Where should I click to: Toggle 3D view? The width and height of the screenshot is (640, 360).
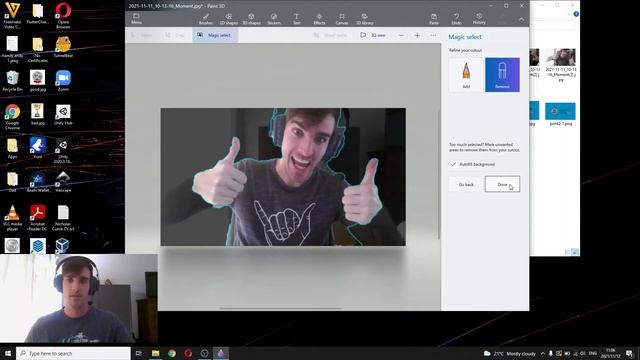tap(373, 35)
